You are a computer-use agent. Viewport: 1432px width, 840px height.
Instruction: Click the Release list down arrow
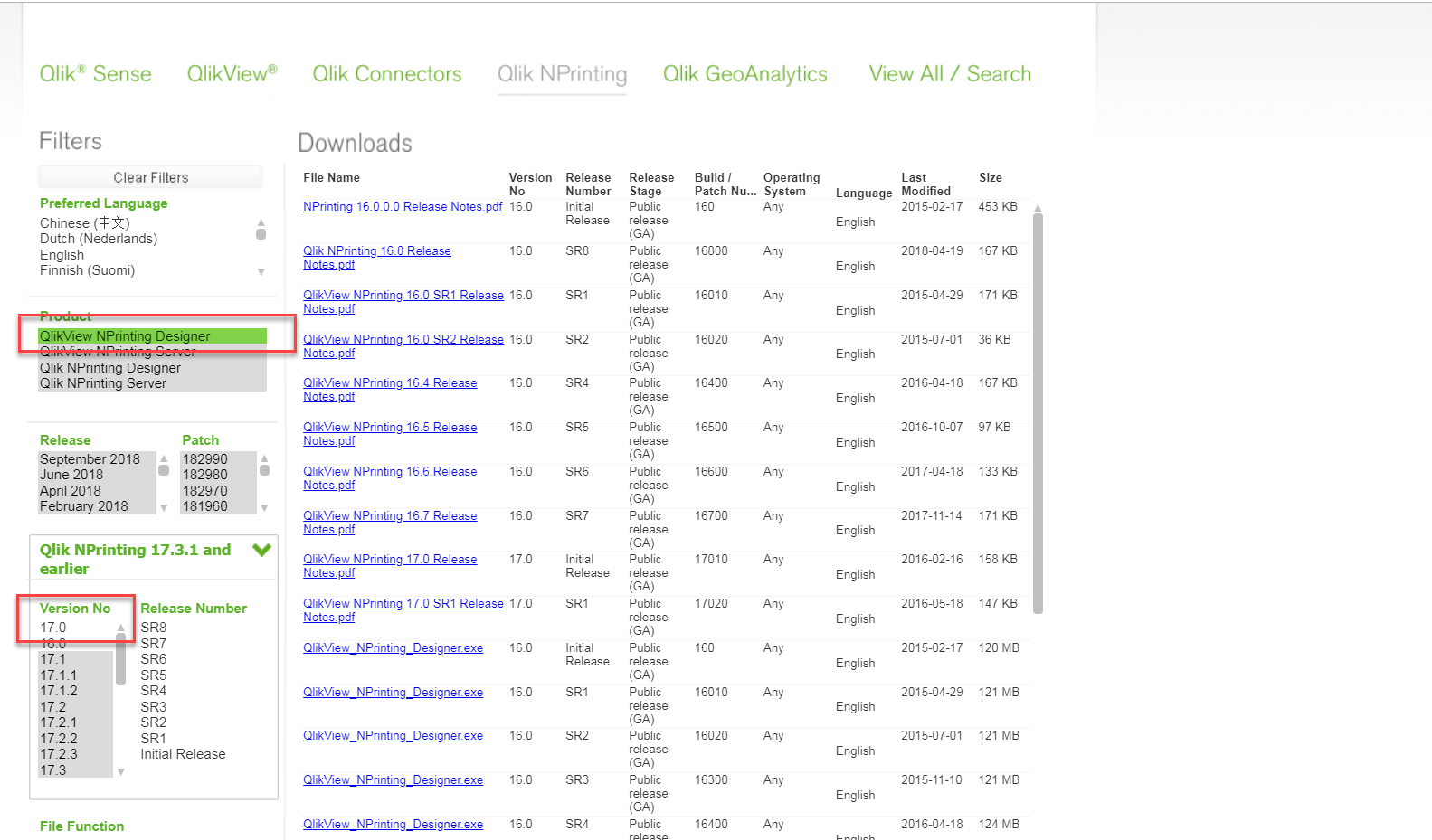pyautogui.click(x=164, y=508)
